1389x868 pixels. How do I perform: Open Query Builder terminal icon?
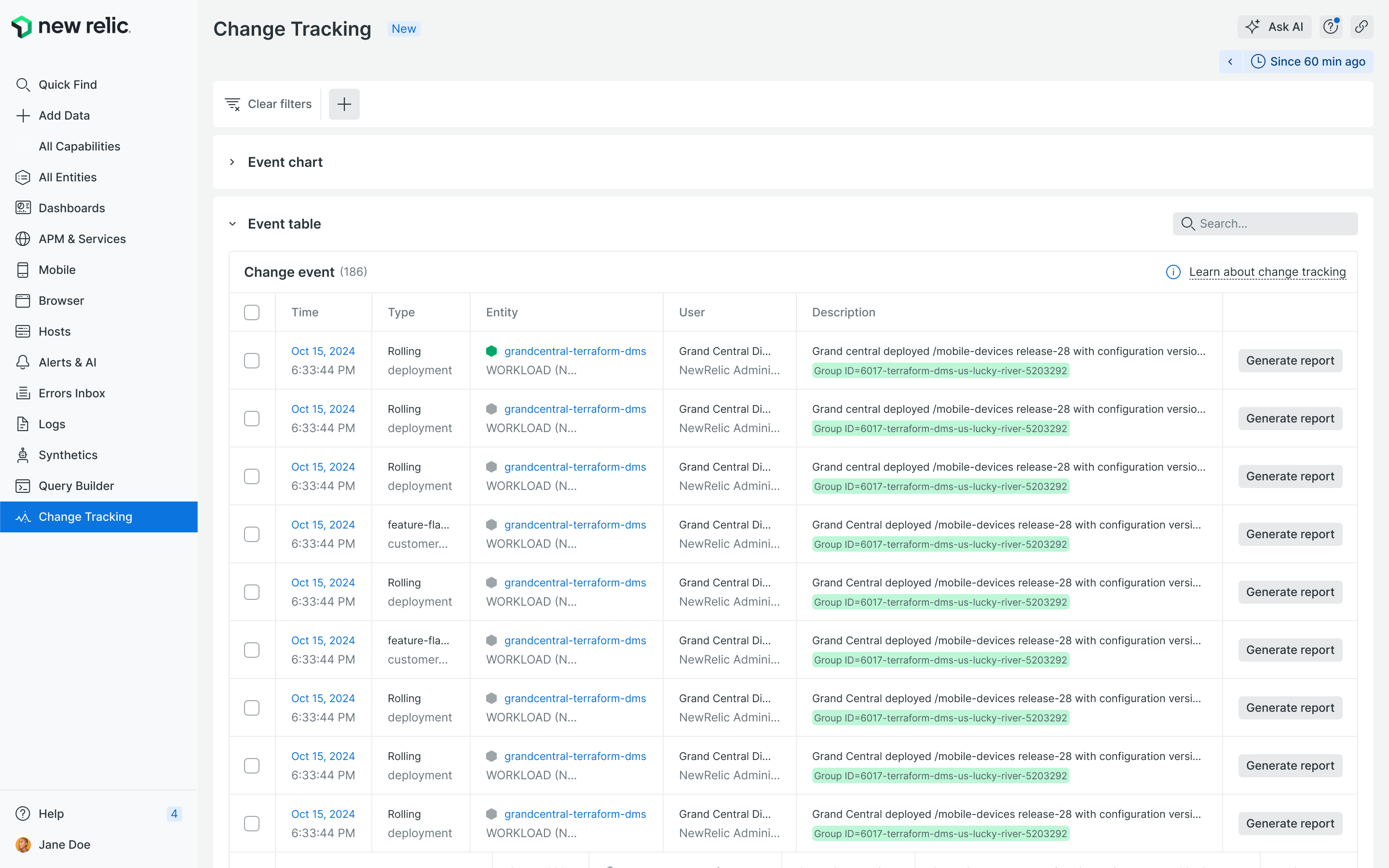point(23,486)
